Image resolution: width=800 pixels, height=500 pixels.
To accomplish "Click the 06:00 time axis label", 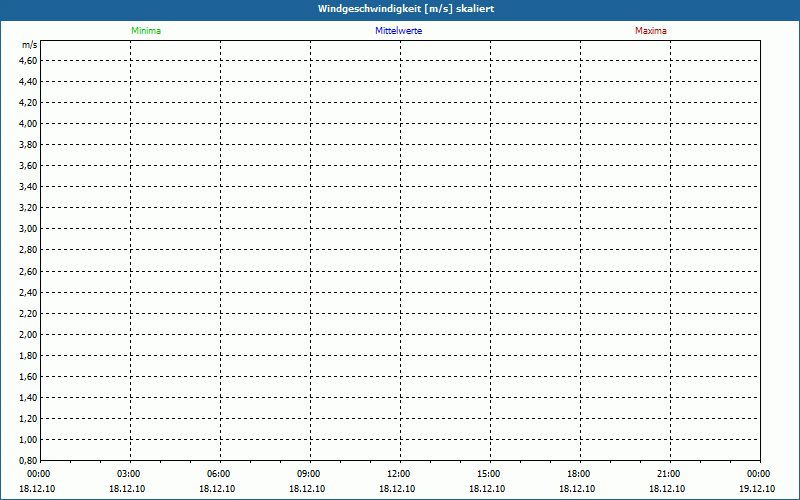I will (x=218, y=474).
